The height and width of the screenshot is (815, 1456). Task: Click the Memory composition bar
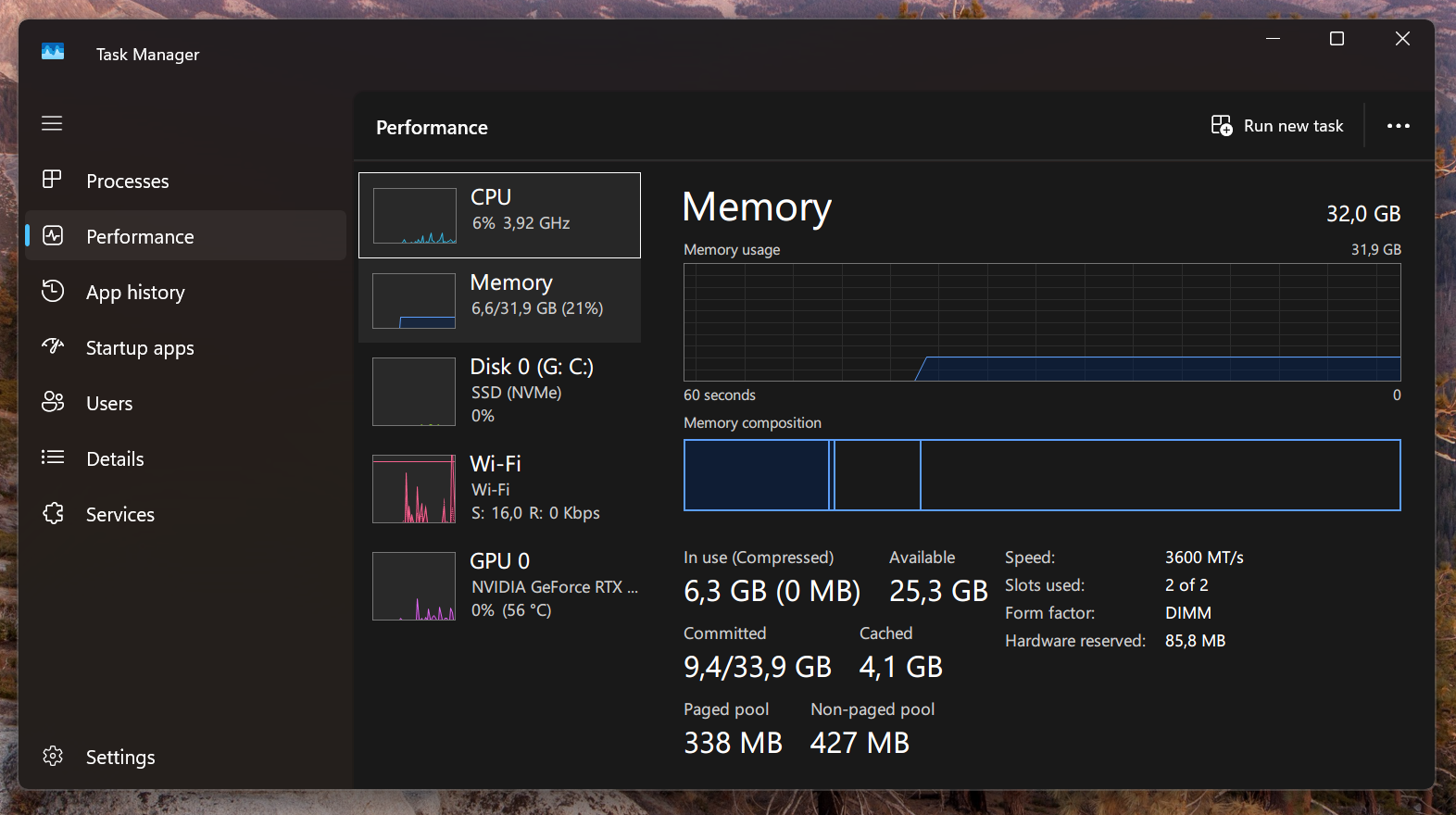point(1042,475)
